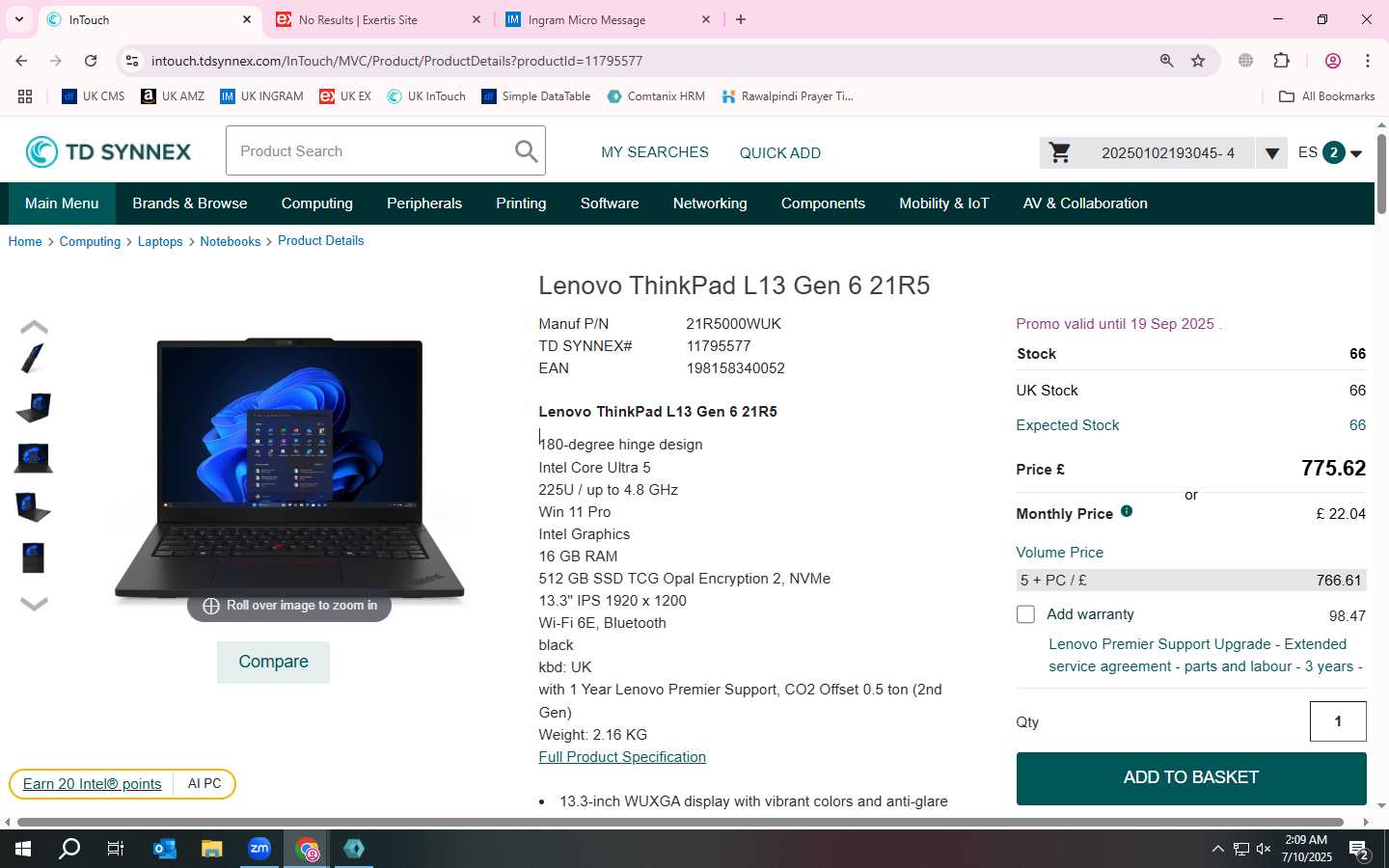Image resolution: width=1389 pixels, height=868 pixels.
Task: Open Zoom from the taskbar
Action: click(259, 849)
